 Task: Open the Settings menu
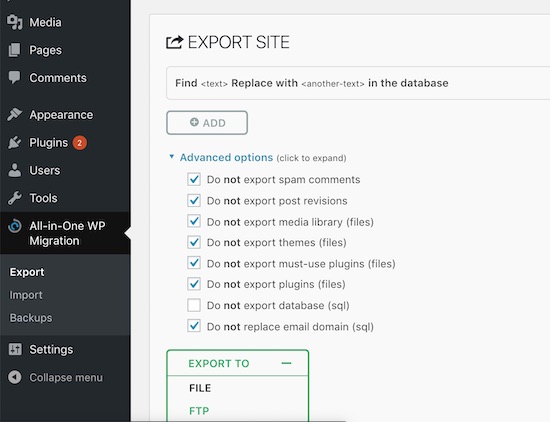click(51, 349)
